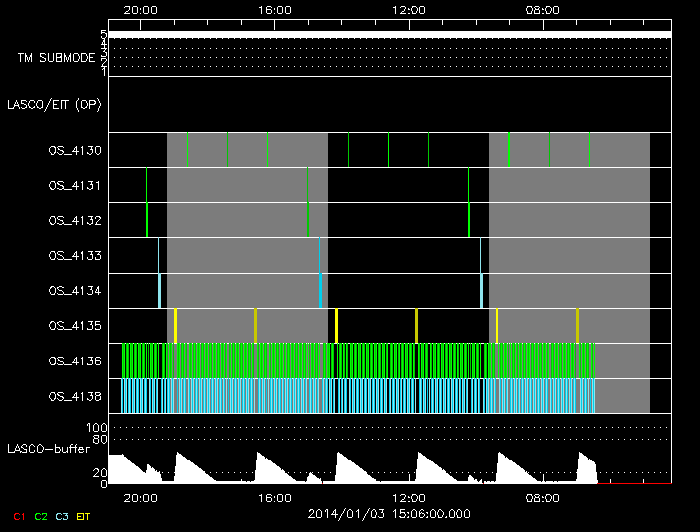Click the OS_4130 row label
Screen dimensions: 700x532
[x=75, y=150]
